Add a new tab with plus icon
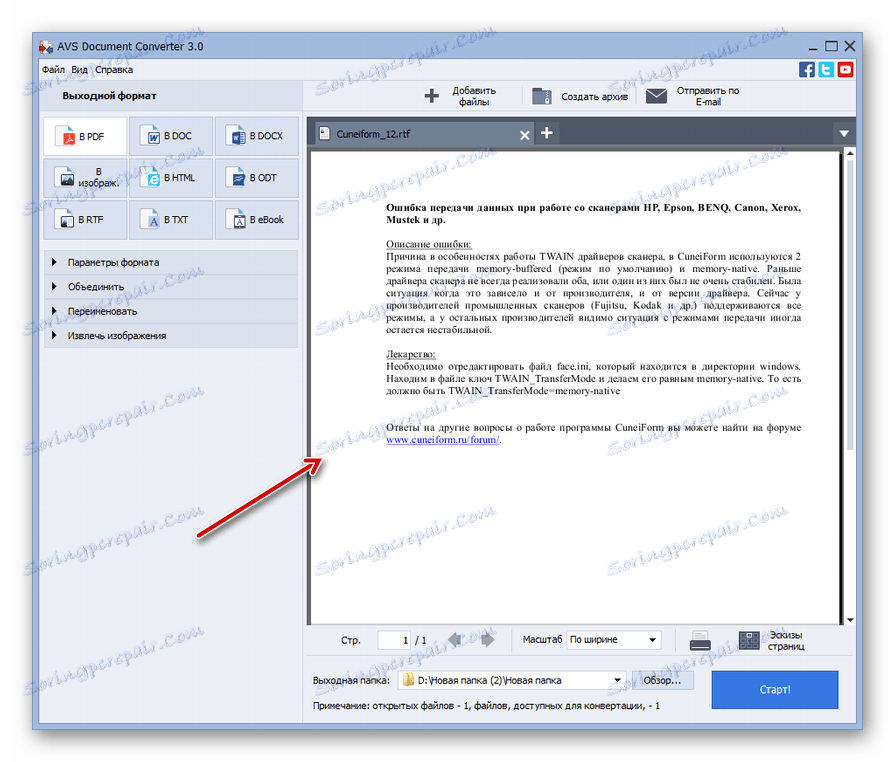The width and height of the screenshot is (895, 762). [x=547, y=133]
